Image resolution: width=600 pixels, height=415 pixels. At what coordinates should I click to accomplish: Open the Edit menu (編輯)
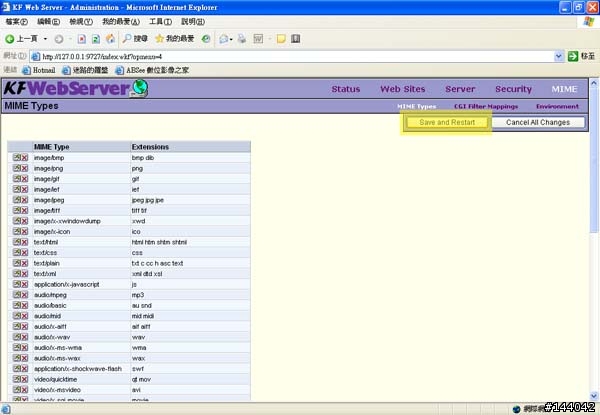coord(49,22)
